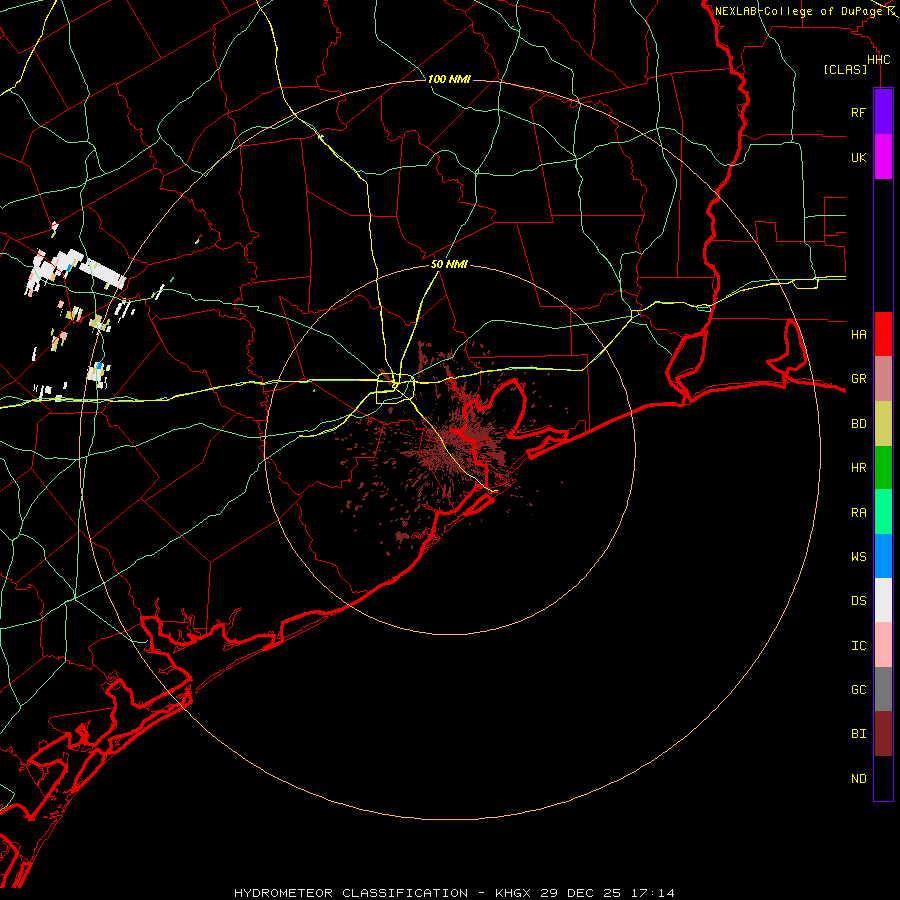Click the ND black legend swatch
The width and height of the screenshot is (900, 900).
click(883, 778)
